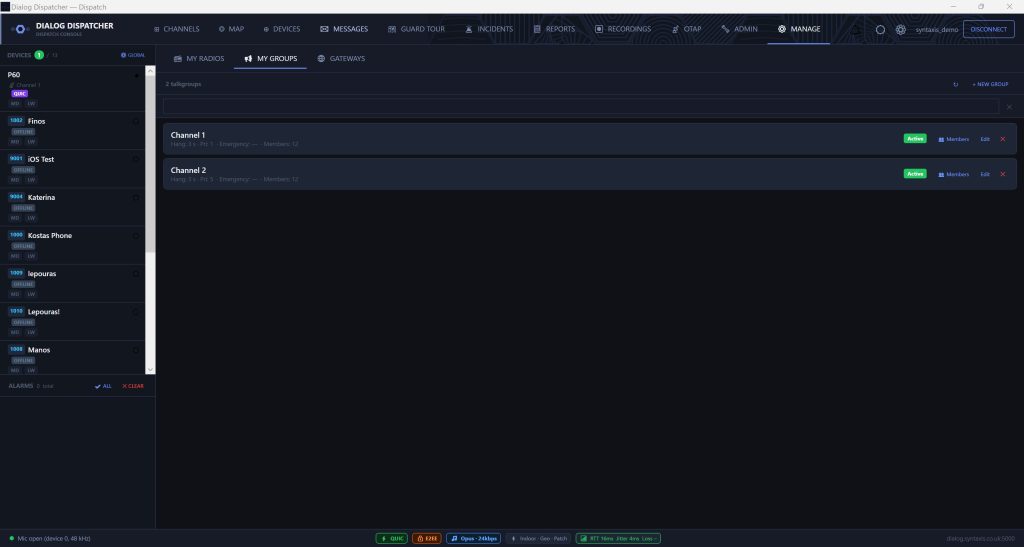Open the Gateways subtab

point(341,59)
